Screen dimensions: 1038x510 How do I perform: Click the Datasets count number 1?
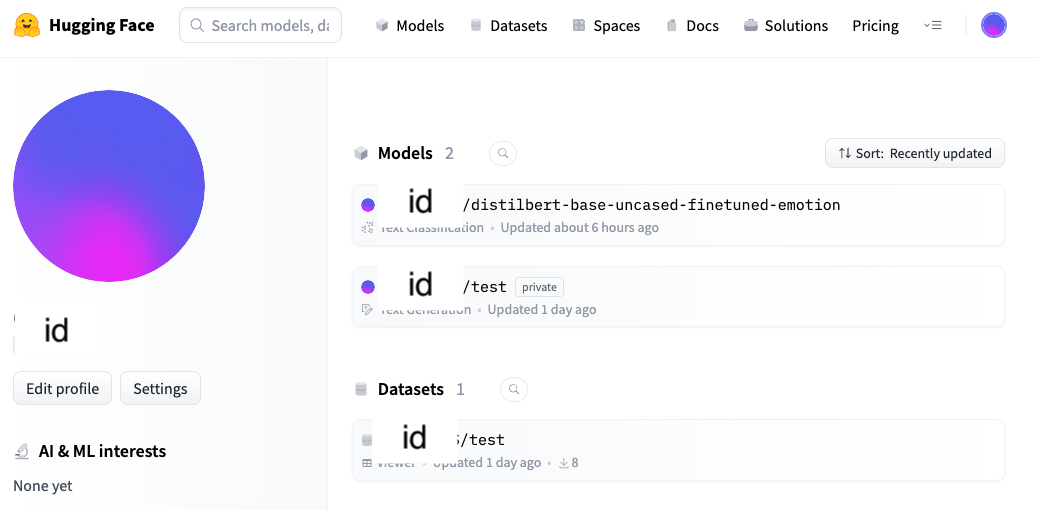point(460,389)
